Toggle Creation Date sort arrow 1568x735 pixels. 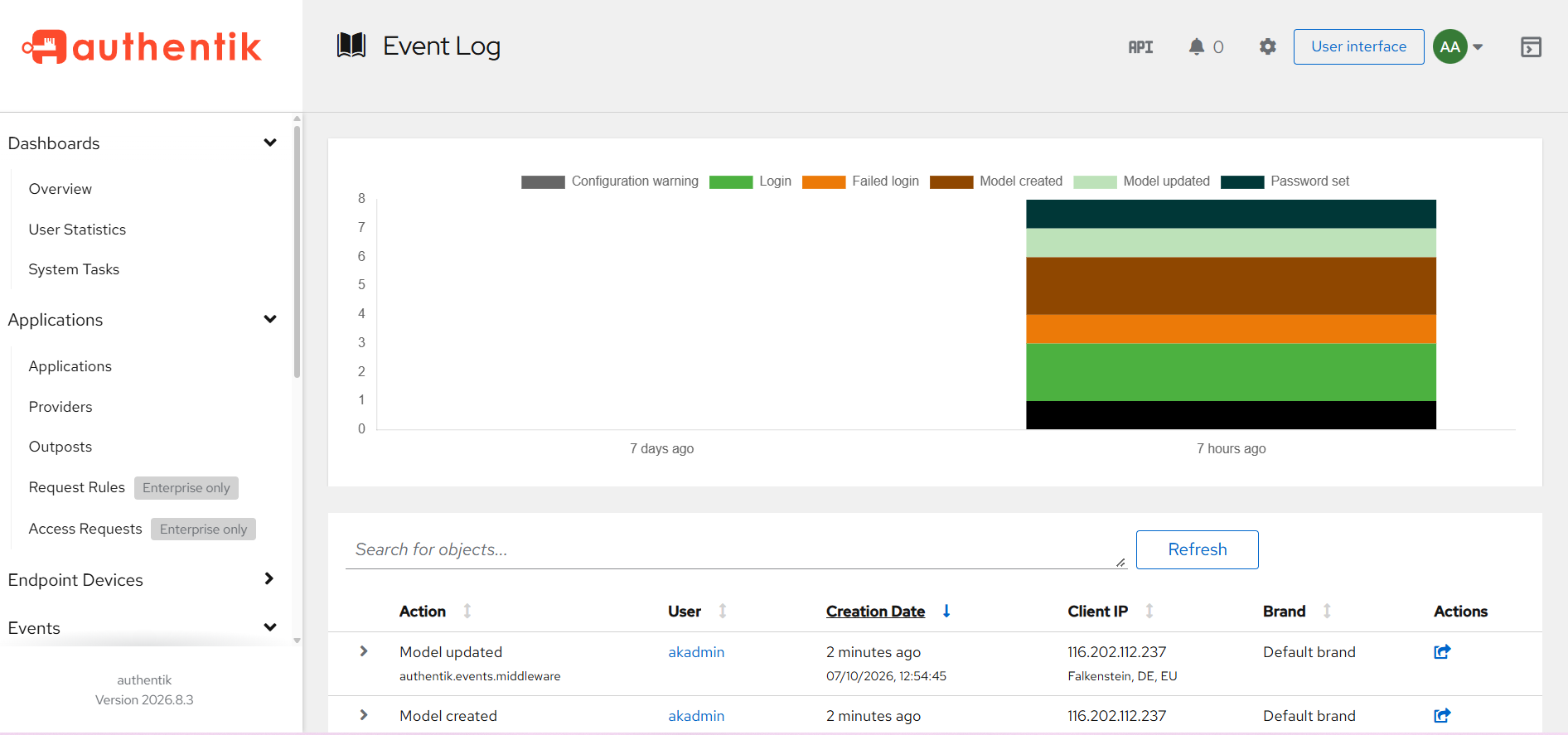click(946, 612)
